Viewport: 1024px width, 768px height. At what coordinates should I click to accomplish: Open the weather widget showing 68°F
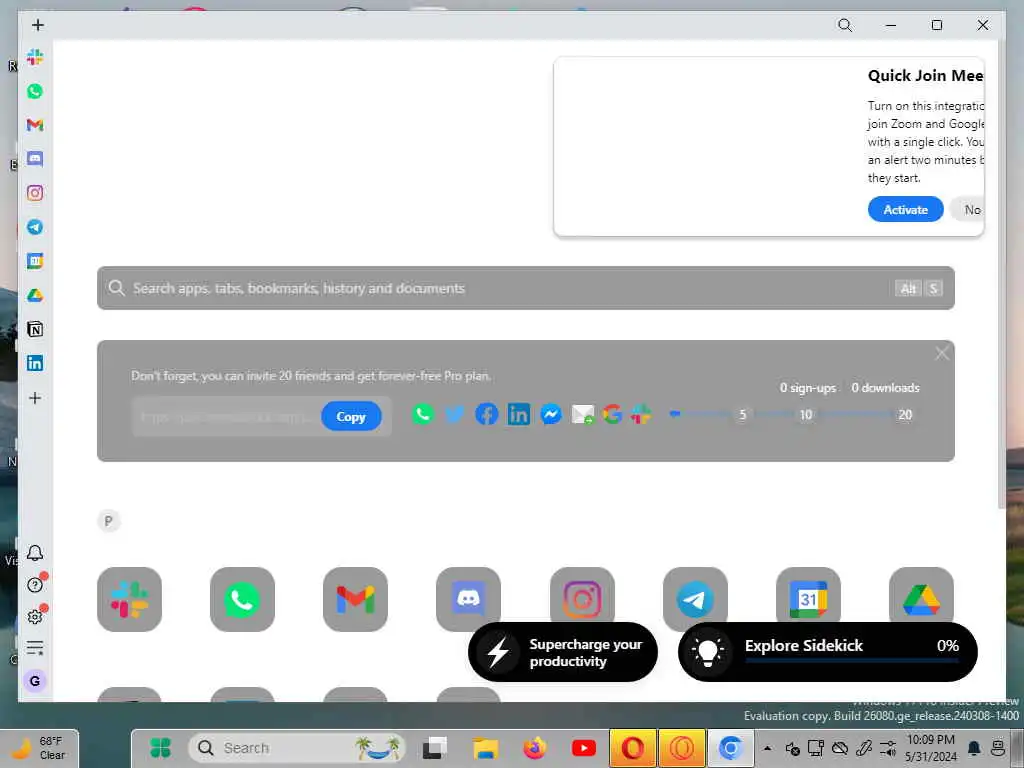click(39, 748)
